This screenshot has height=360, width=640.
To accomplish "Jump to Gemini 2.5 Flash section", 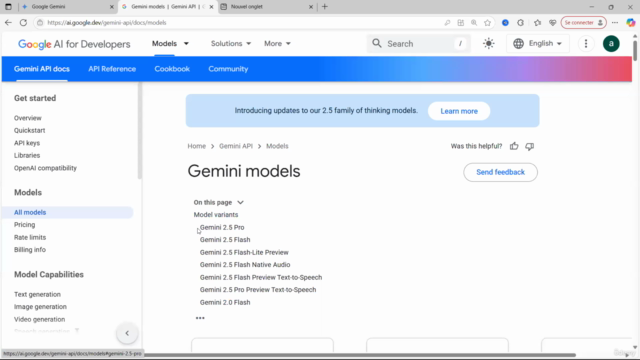I will 225,240.
